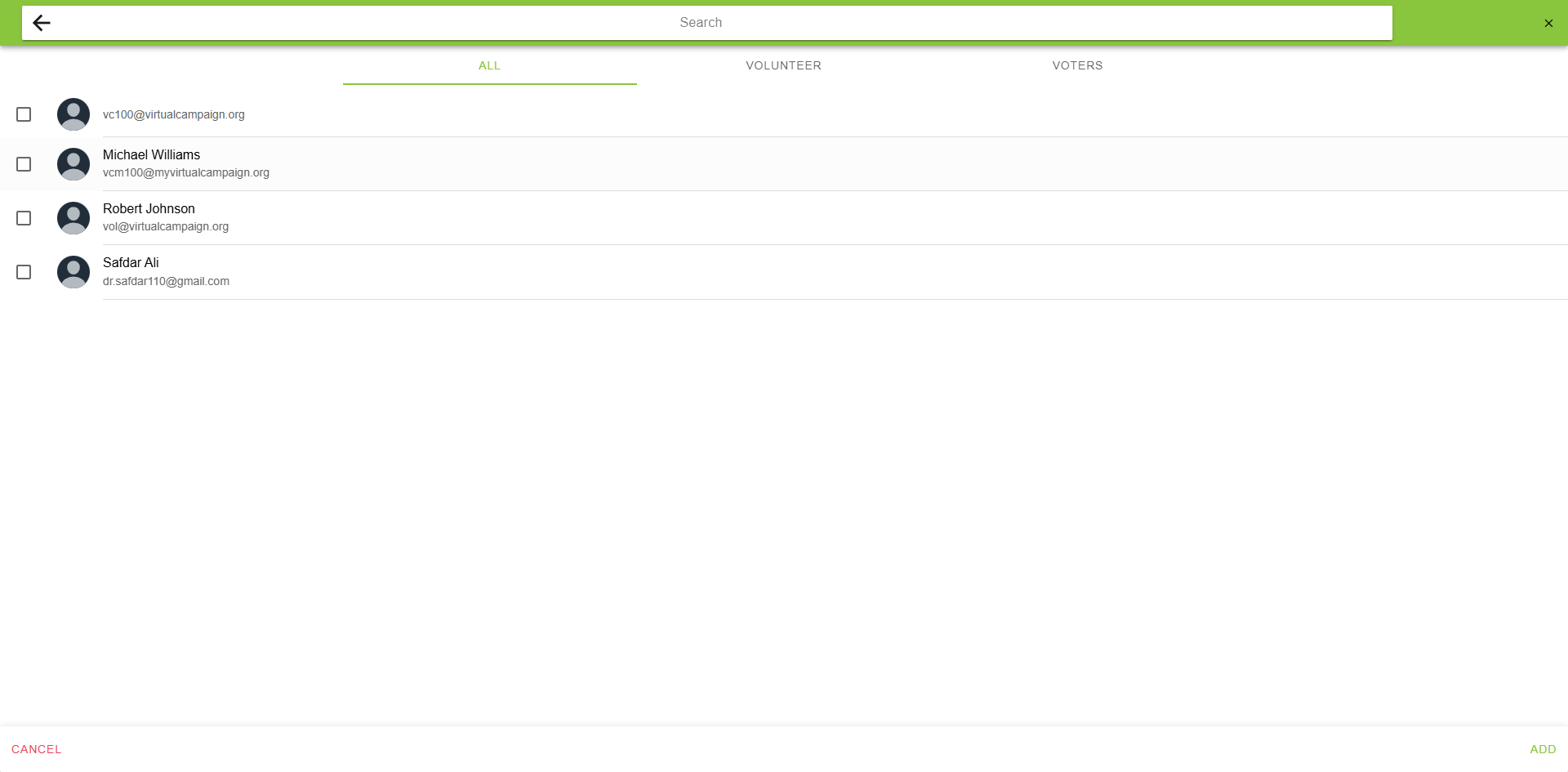Switch to the VOLUNTEER tab
Viewport: 1568px width, 772px height.
(783, 65)
